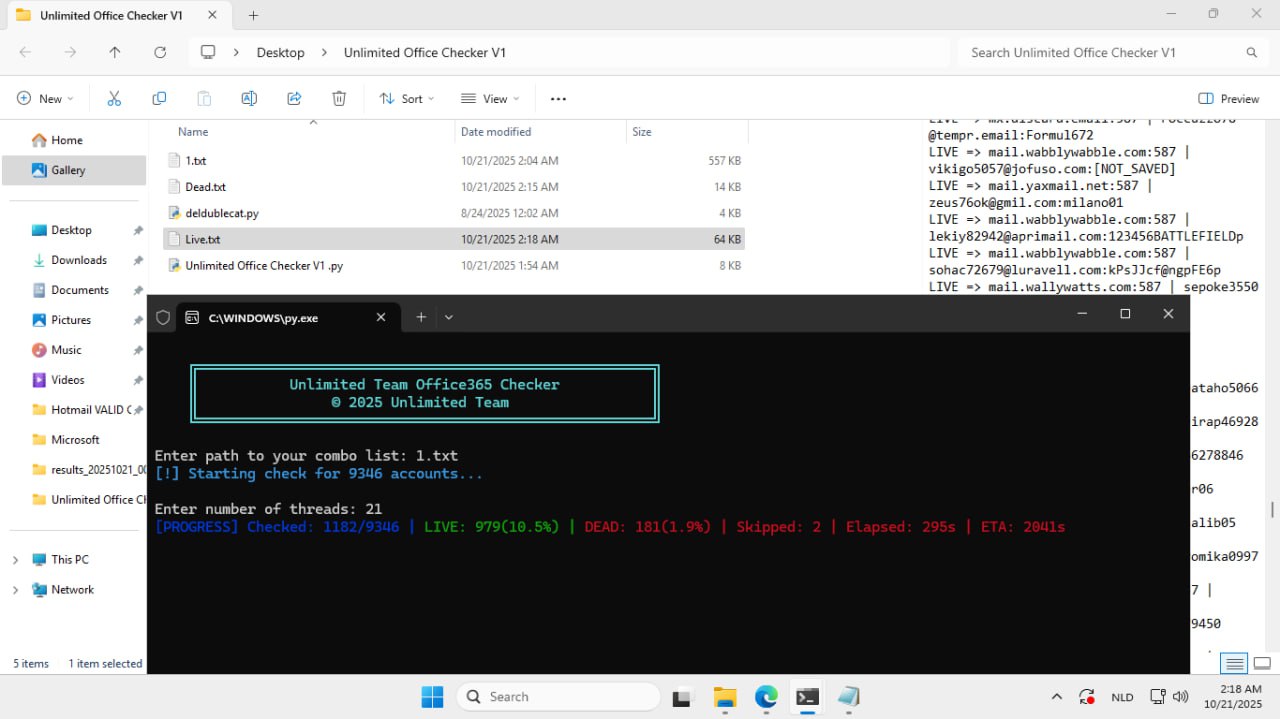
Task: Open Home in the navigation pane
Action: point(67,140)
